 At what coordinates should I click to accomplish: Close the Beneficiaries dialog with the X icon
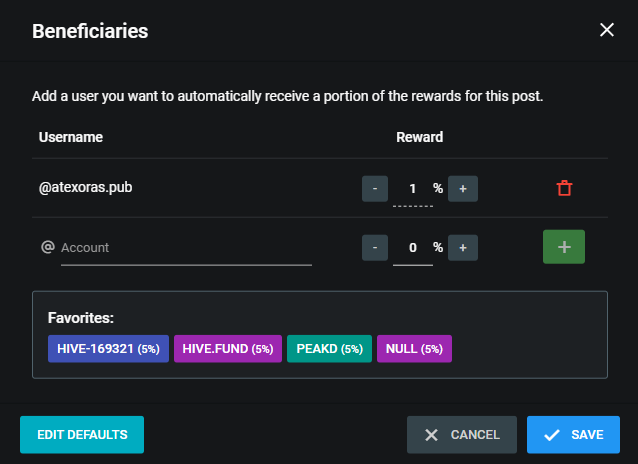(x=607, y=30)
